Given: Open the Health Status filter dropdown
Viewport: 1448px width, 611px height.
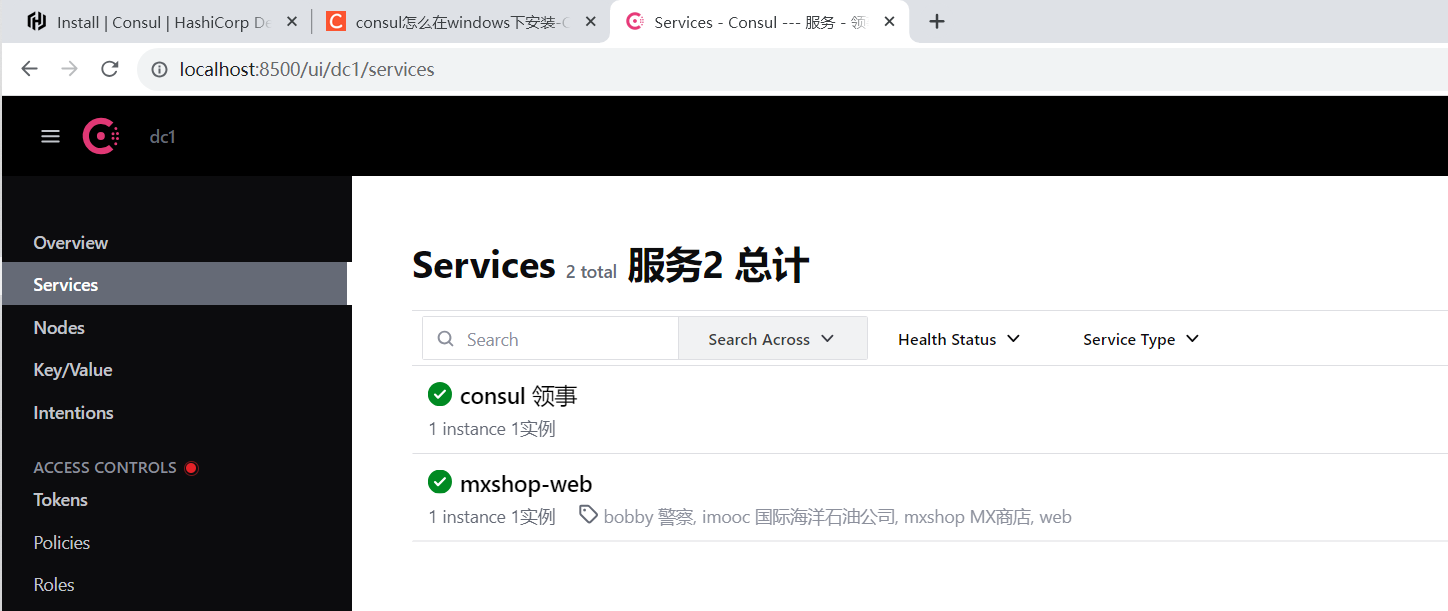Looking at the screenshot, I should [958, 339].
